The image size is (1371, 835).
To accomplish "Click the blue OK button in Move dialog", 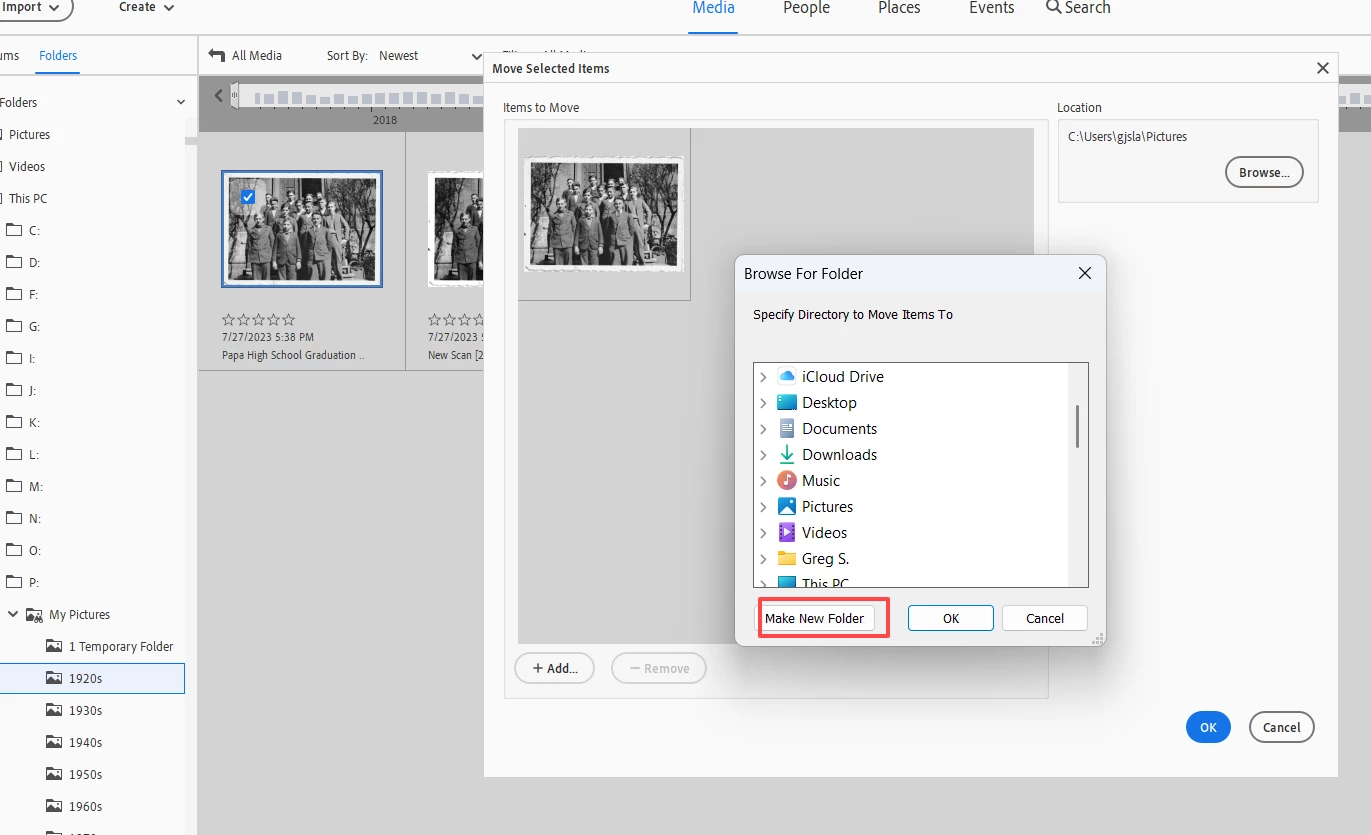I will click(x=1208, y=727).
